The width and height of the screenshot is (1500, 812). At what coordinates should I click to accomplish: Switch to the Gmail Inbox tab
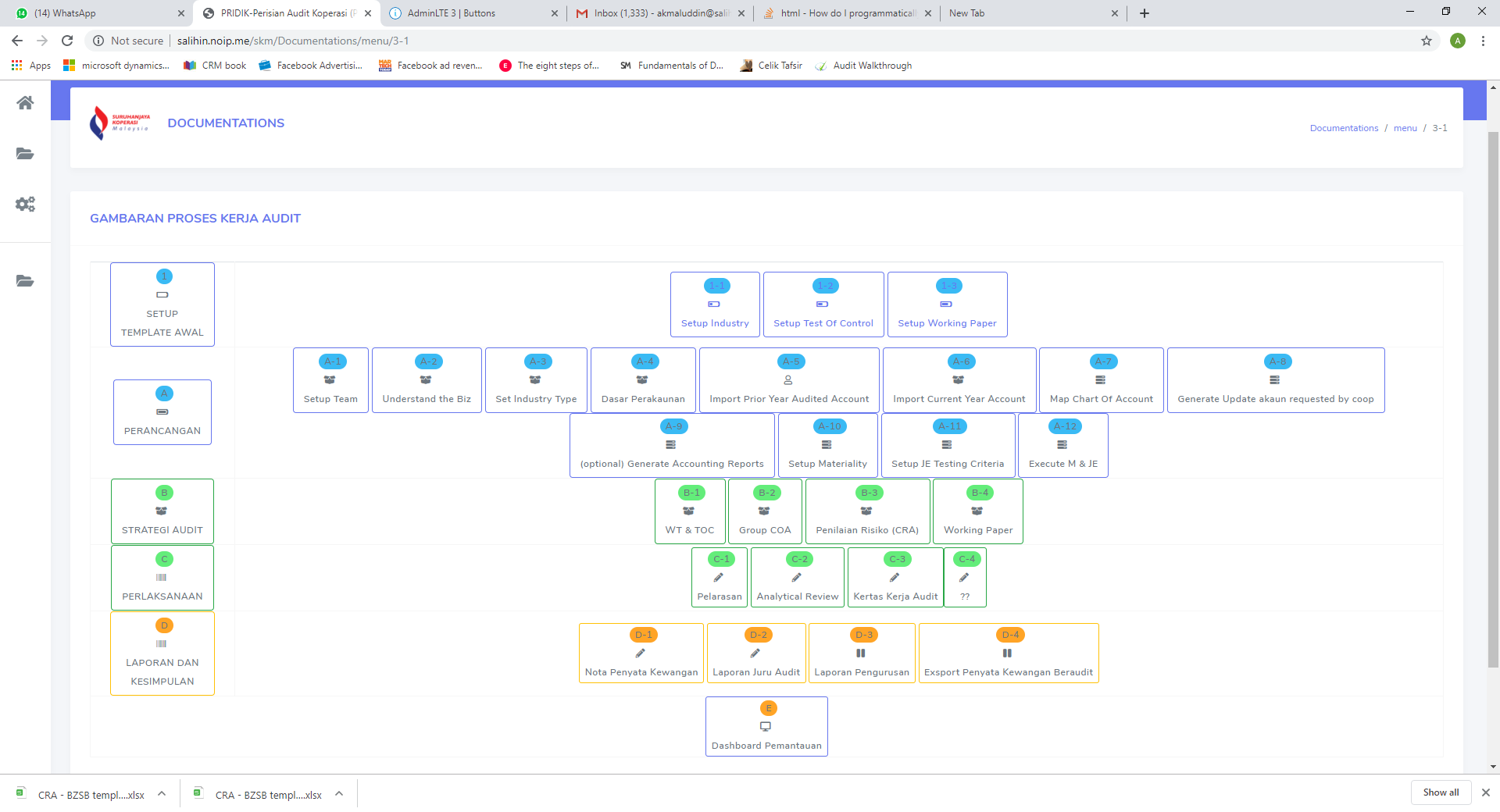click(x=660, y=13)
